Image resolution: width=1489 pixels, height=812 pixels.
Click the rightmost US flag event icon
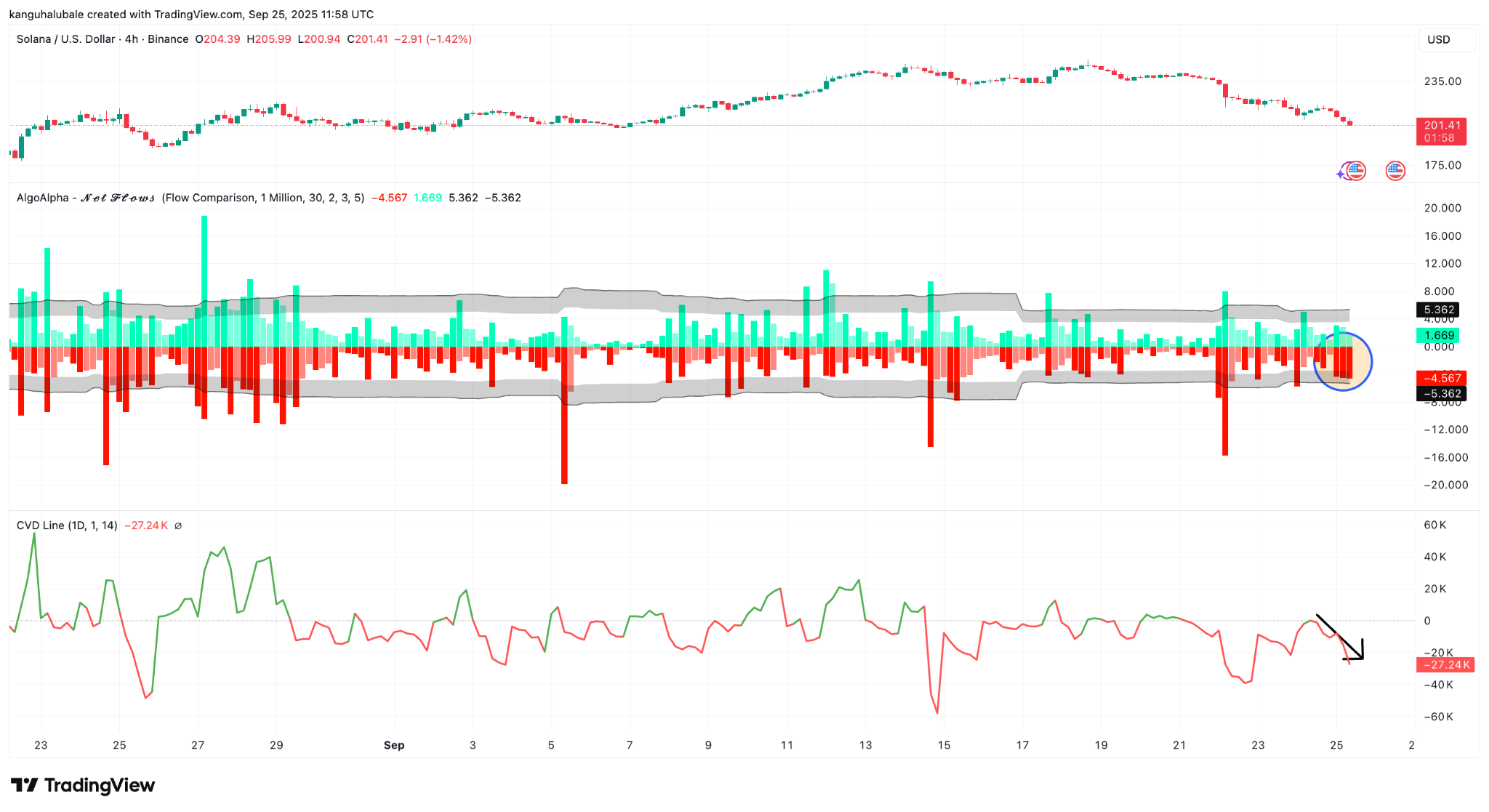click(x=1394, y=171)
